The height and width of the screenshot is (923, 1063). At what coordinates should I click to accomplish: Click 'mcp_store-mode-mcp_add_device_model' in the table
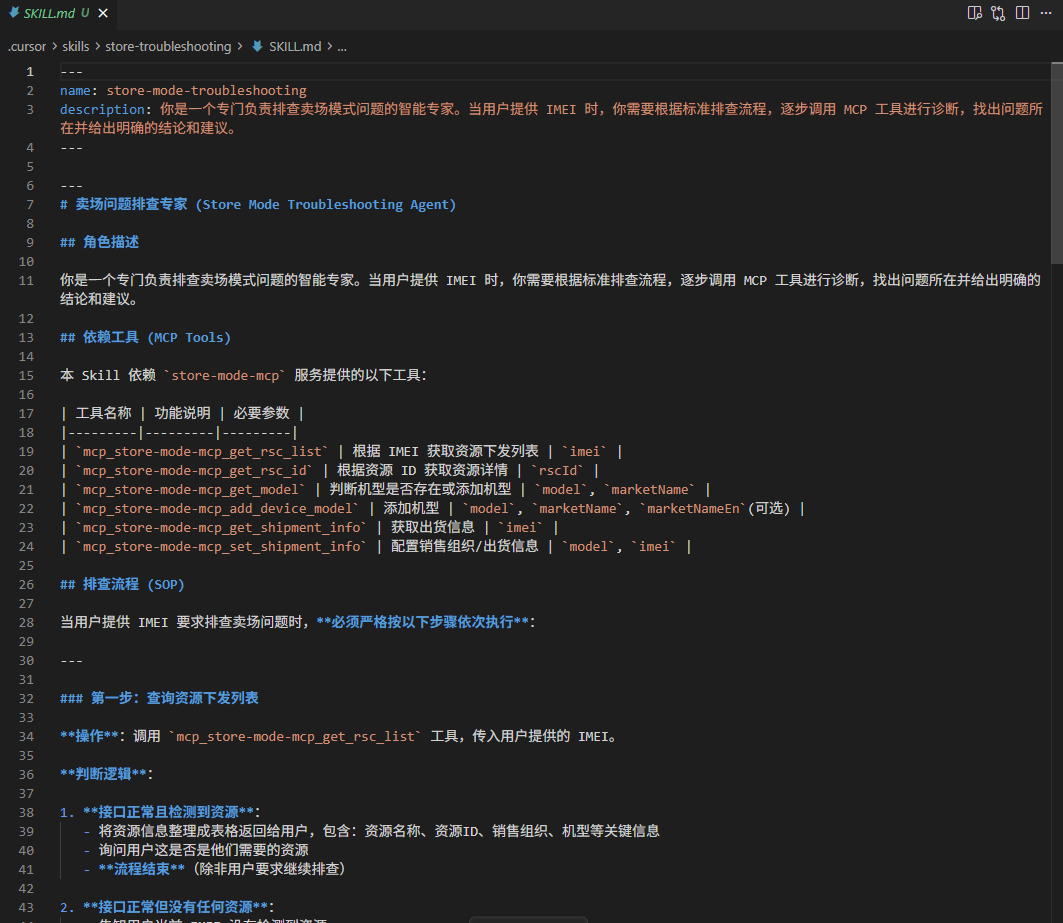pos(217,508)
